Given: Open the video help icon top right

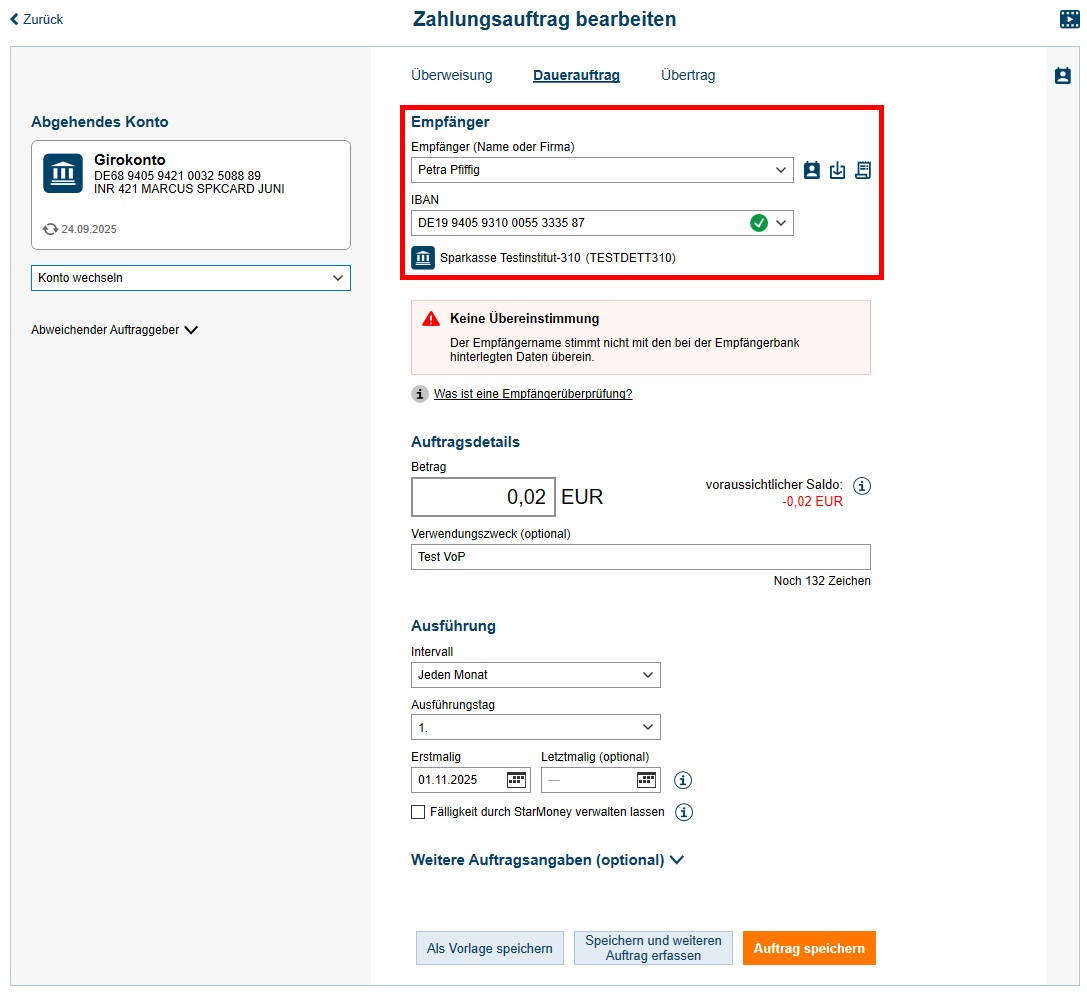Looking at the screenshot, I should tap(1069, 19).
